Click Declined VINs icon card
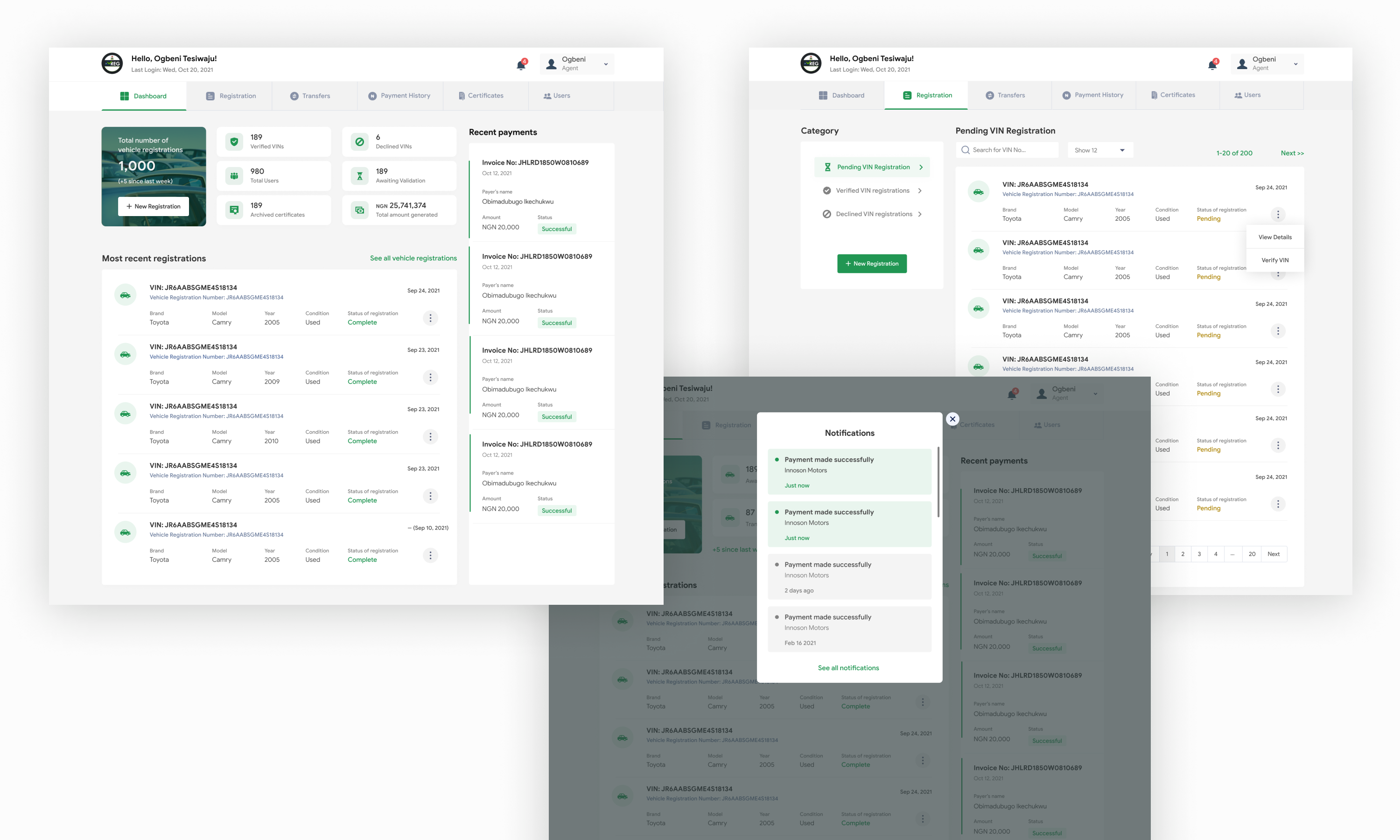Viewport: 1400px width, 840px height. coord(399,141)
